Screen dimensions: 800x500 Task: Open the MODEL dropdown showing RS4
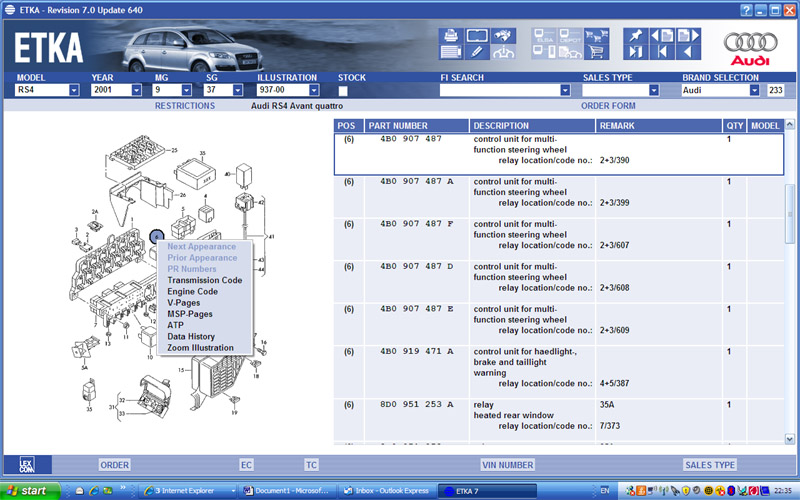[x=74, y=90]
